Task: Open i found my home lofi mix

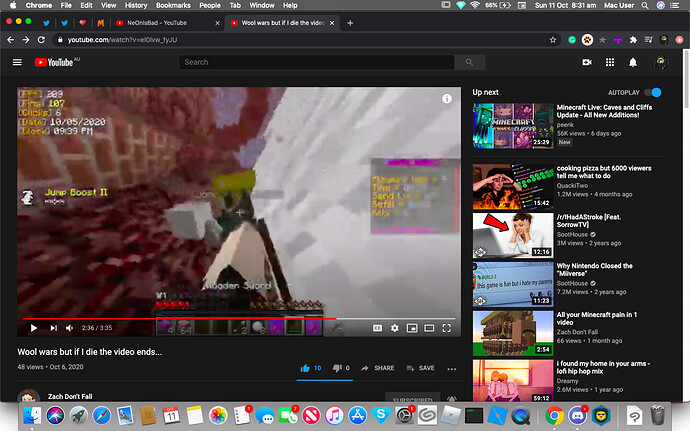Action: coord(513,381)
